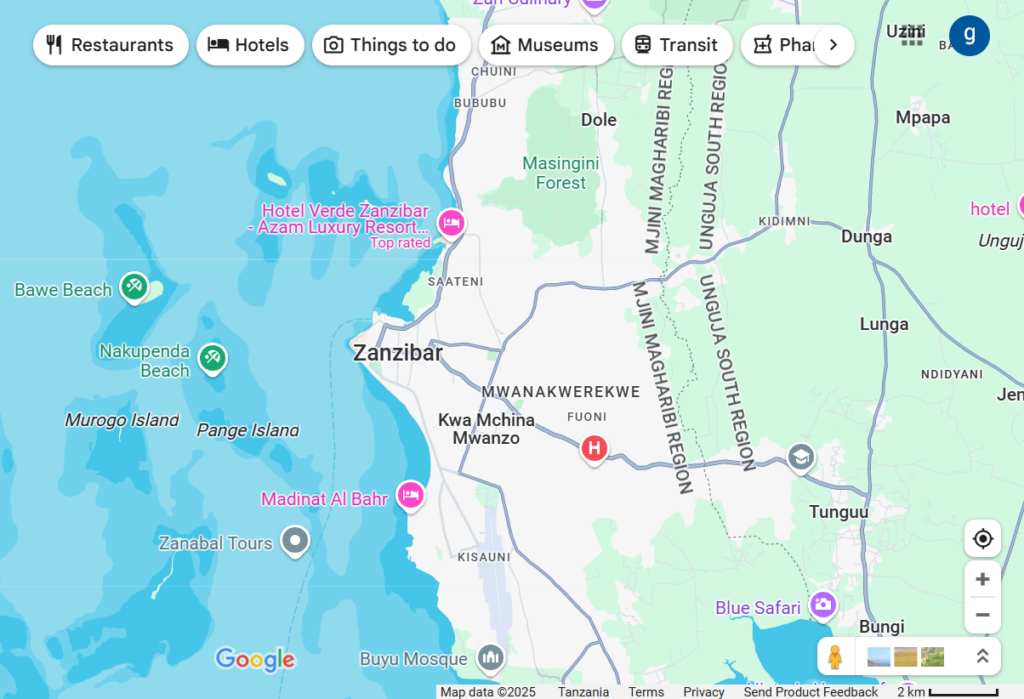Select the red hospital marker near Fuoni

click(x=594, y=449)
